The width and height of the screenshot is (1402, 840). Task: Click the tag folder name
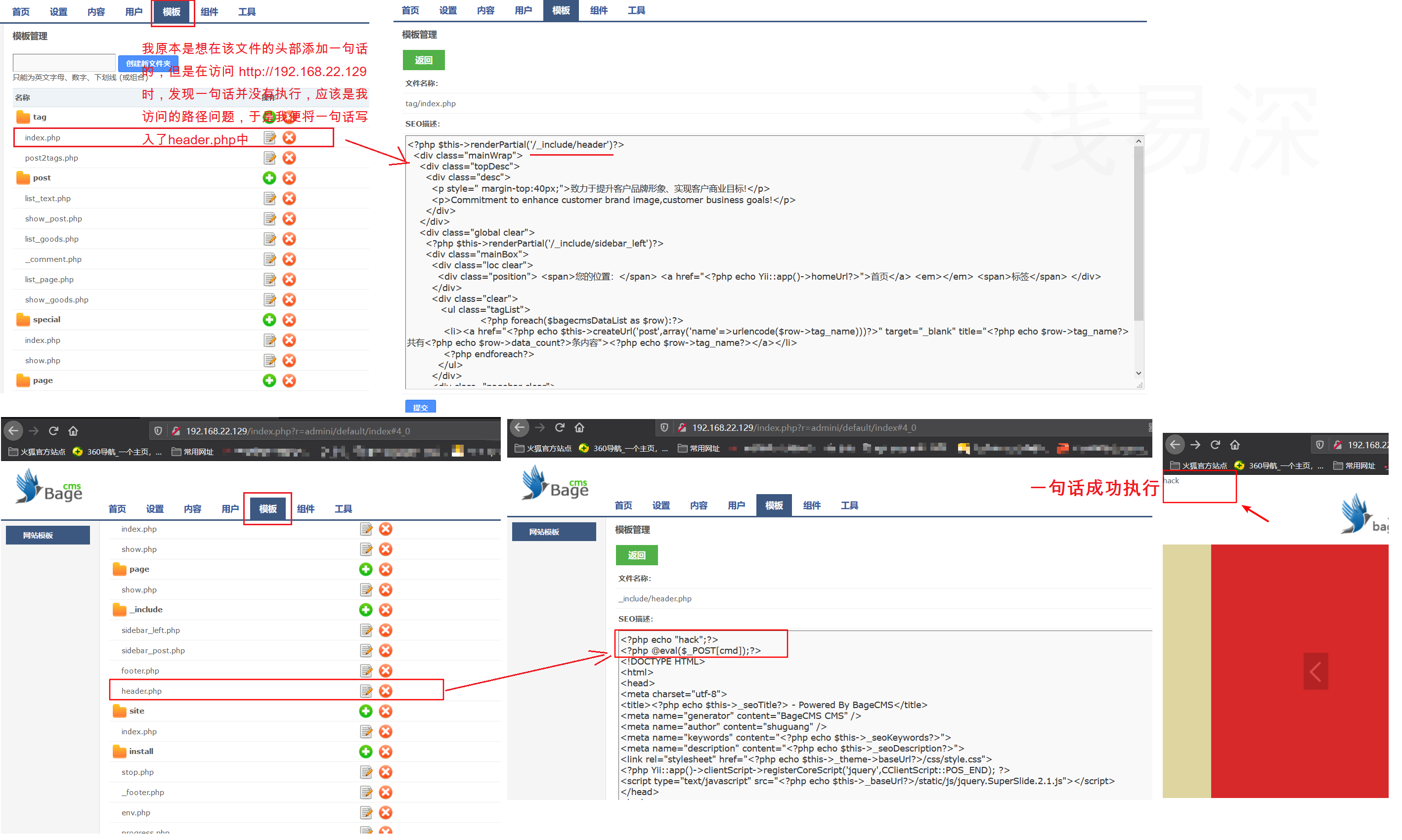40,117
